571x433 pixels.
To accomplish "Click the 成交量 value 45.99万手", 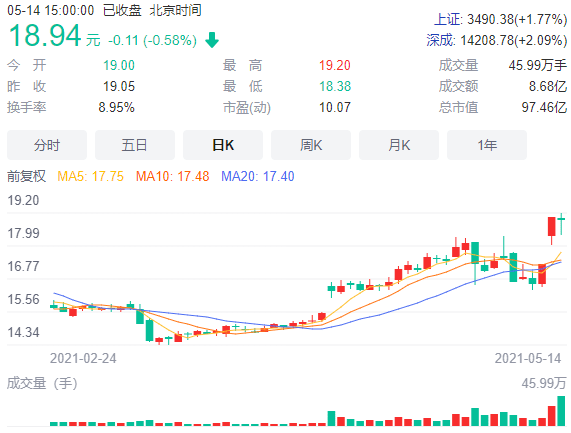I will [537, 66].
